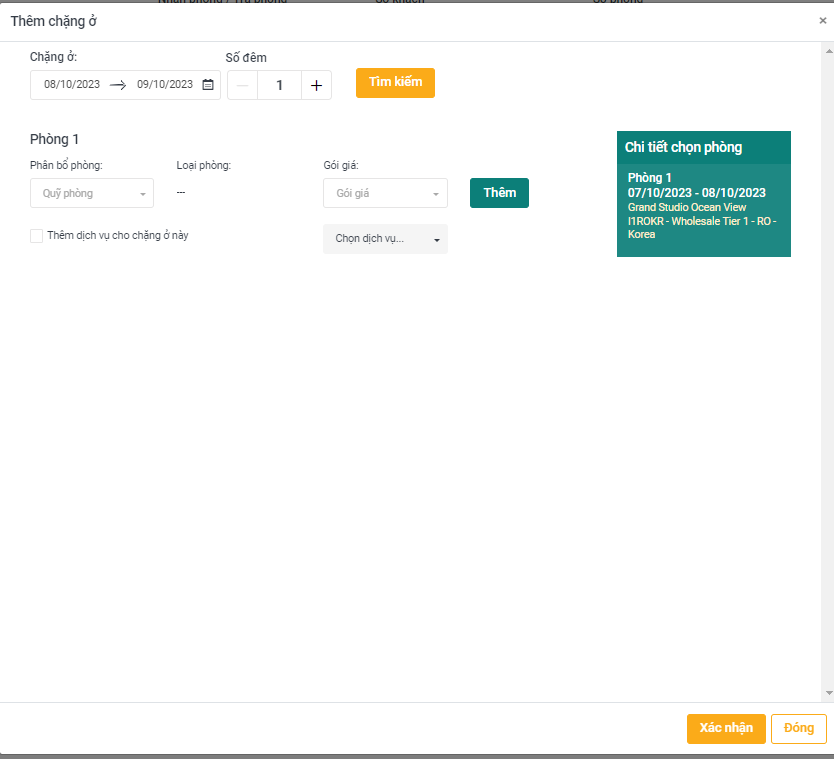The height and width of the screenshot is (759, 834).
Task: Open the Chọn dịch vụ dropdown
Action: (x=385, y=239)
